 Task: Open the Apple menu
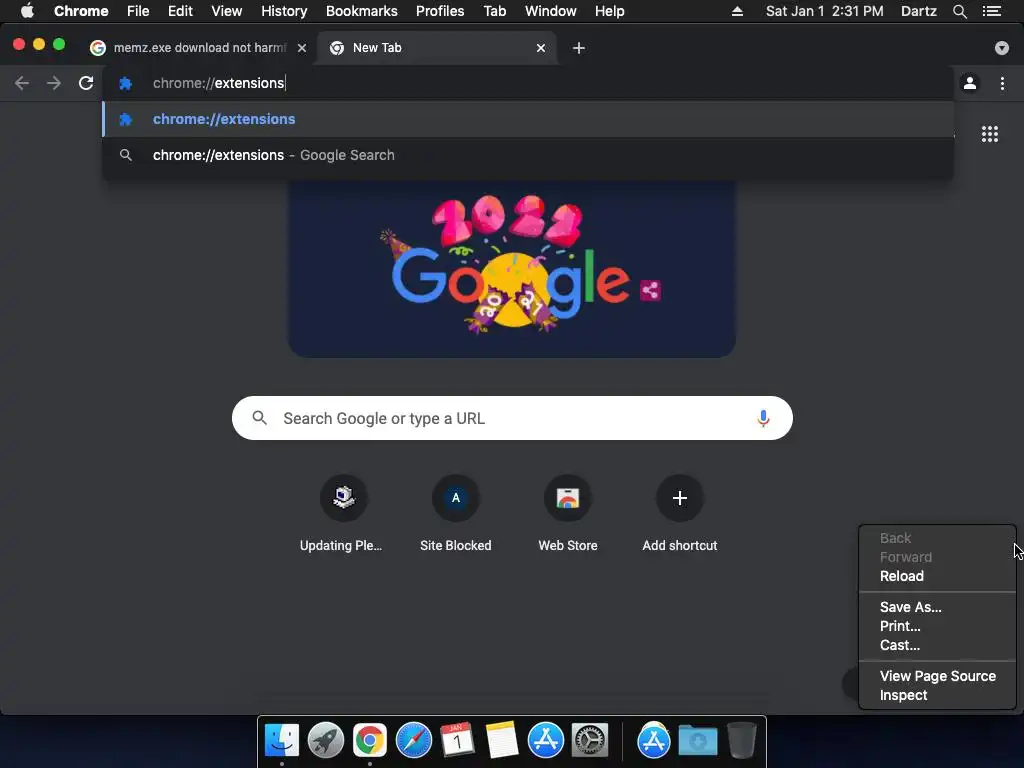click(27, 11)
